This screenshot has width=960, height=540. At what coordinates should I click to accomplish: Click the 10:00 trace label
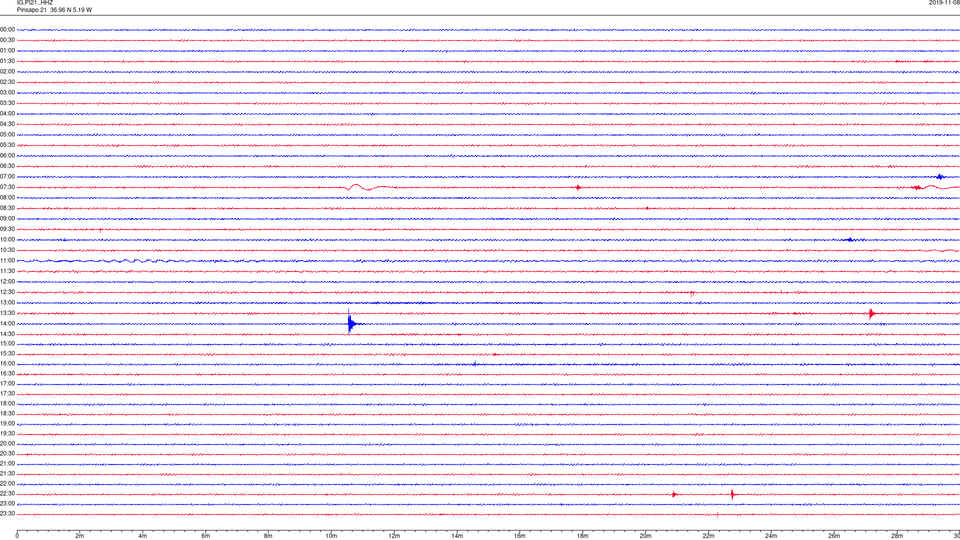coord(7,240)
